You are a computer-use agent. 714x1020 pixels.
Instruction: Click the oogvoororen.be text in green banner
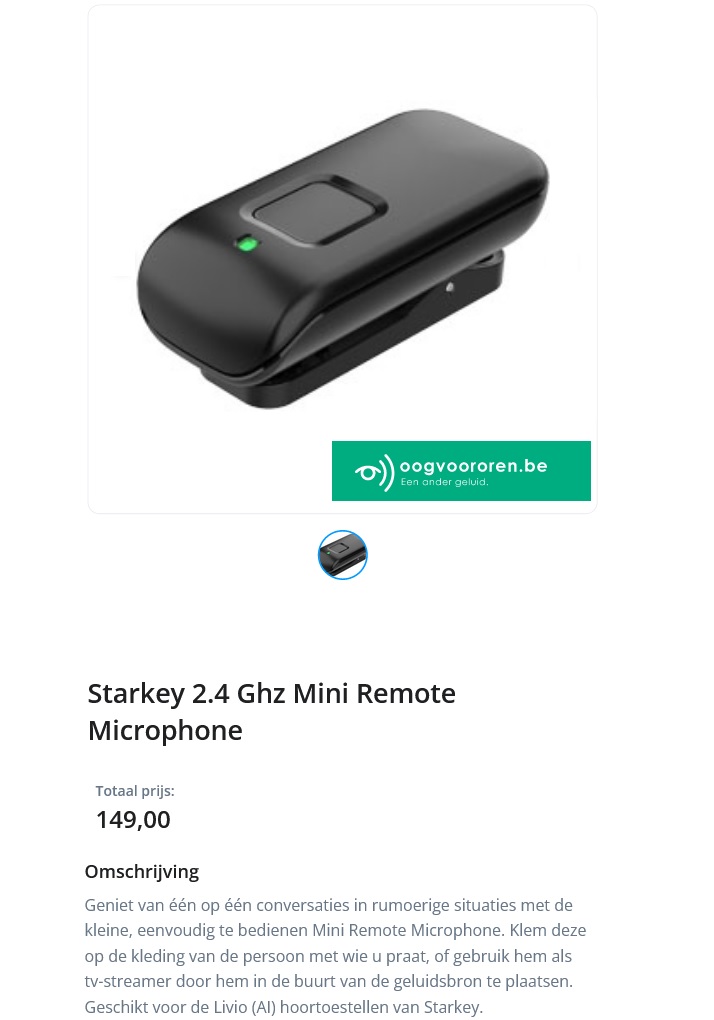click(473, 465)
